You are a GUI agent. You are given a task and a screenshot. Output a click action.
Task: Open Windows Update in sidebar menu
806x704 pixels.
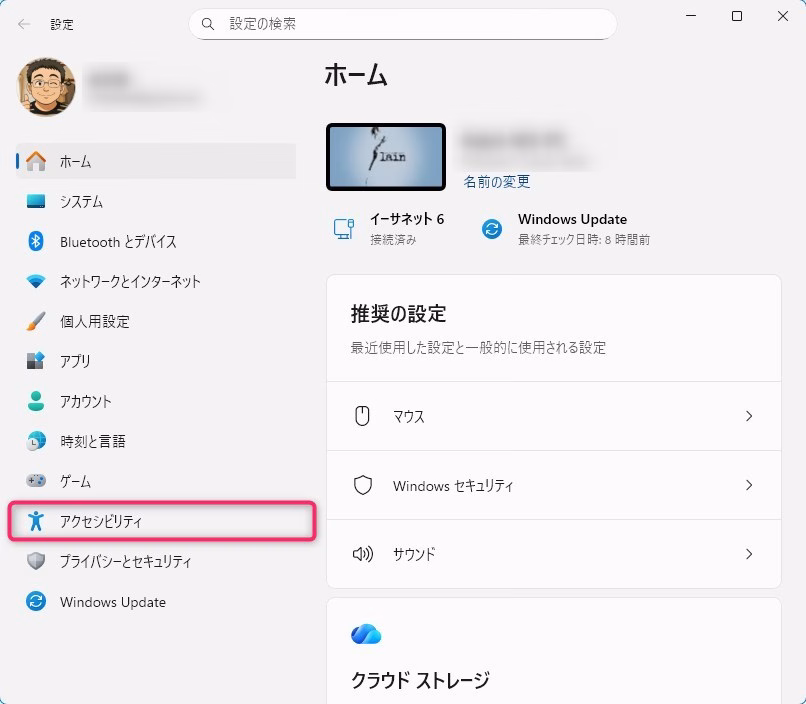pyautogui.click(x=112, y=602)
